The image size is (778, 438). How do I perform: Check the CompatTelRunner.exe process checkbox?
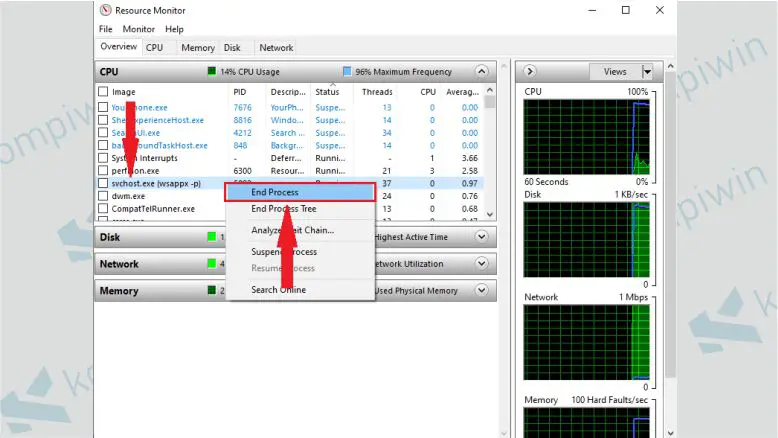point(103,208)
